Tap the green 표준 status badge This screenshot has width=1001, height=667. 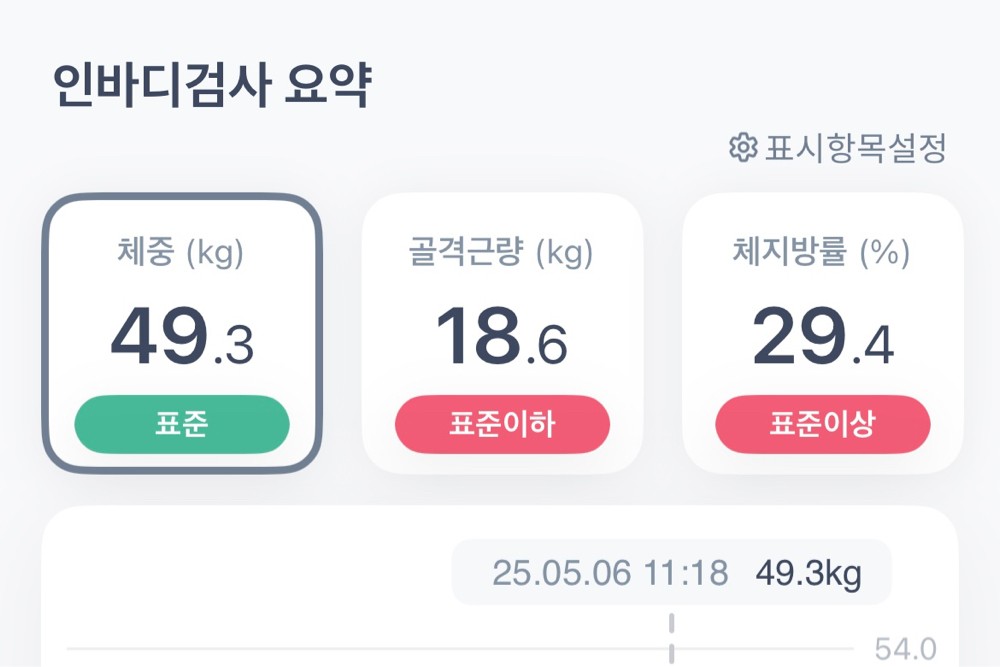point(182,425)
